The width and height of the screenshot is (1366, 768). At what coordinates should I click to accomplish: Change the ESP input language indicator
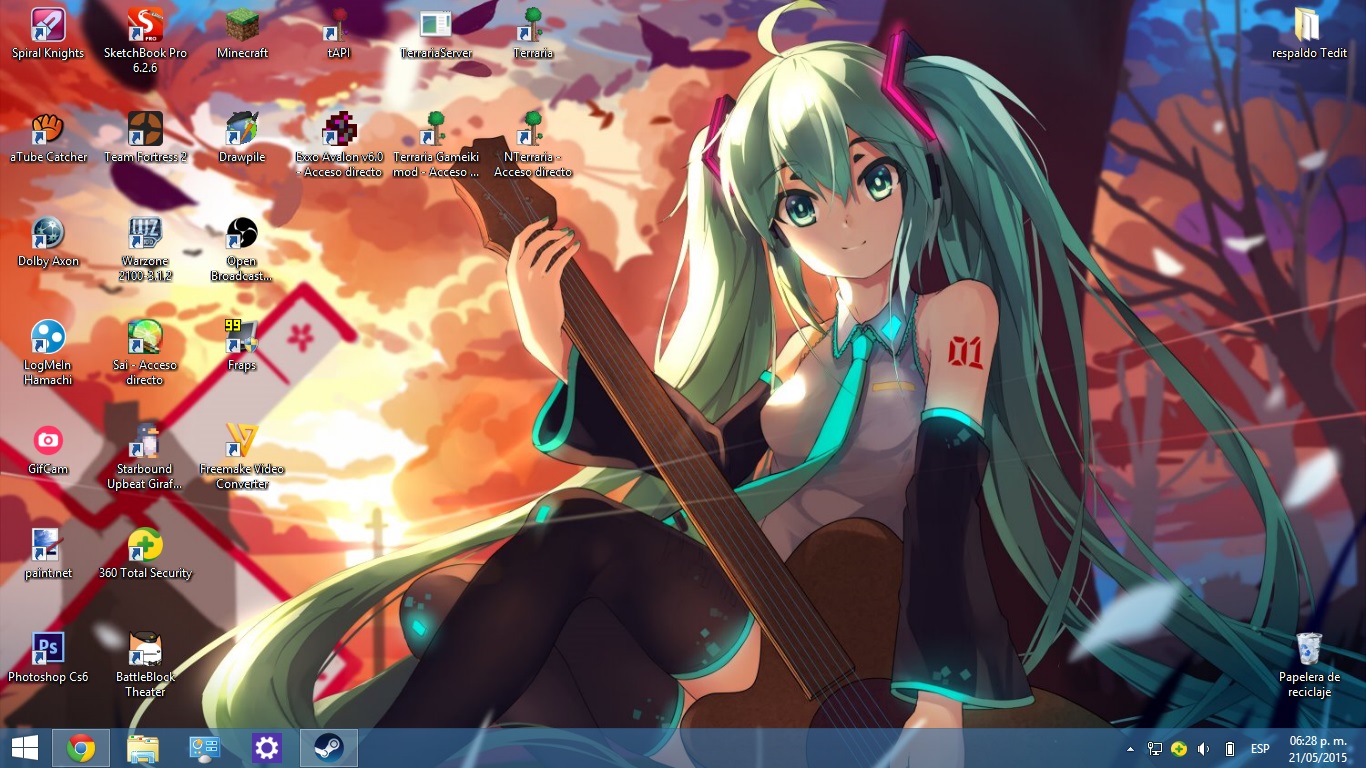pyautogui.click(x=1260, y=748)
